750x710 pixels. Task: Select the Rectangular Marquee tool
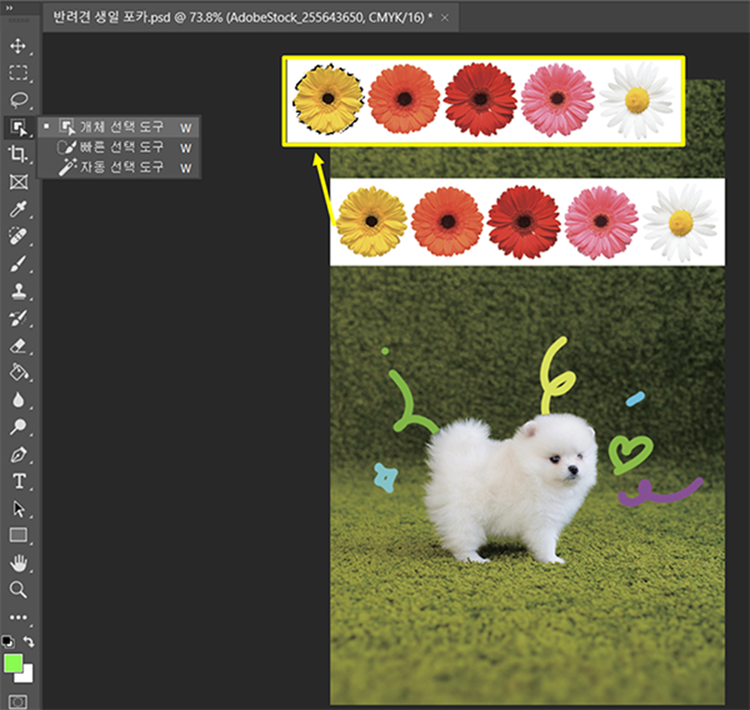[18, 73]
